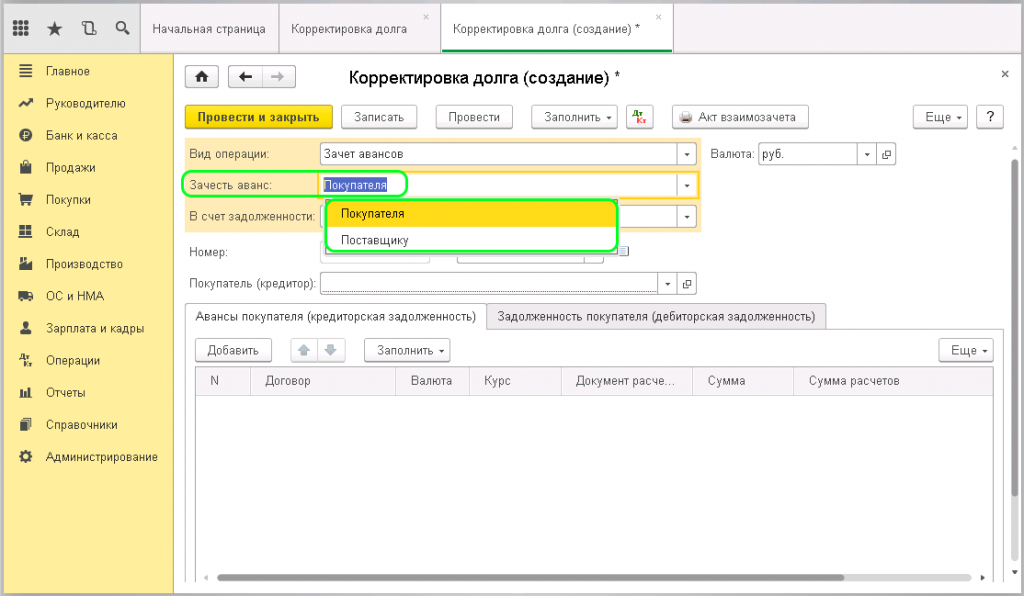Click the Search magnifier icon
The image size is (1024, 596).
[x=122, y=29]
